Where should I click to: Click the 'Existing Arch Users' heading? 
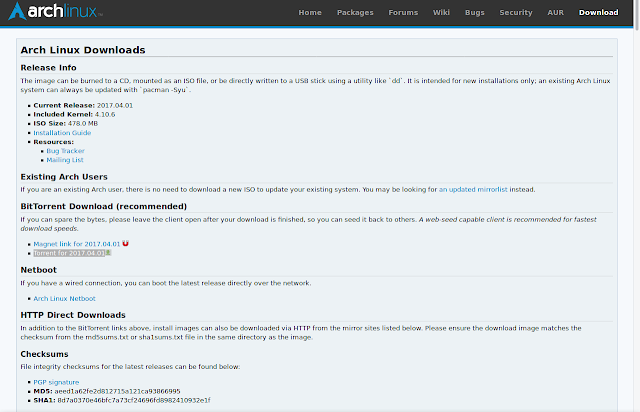click(64, 177)
